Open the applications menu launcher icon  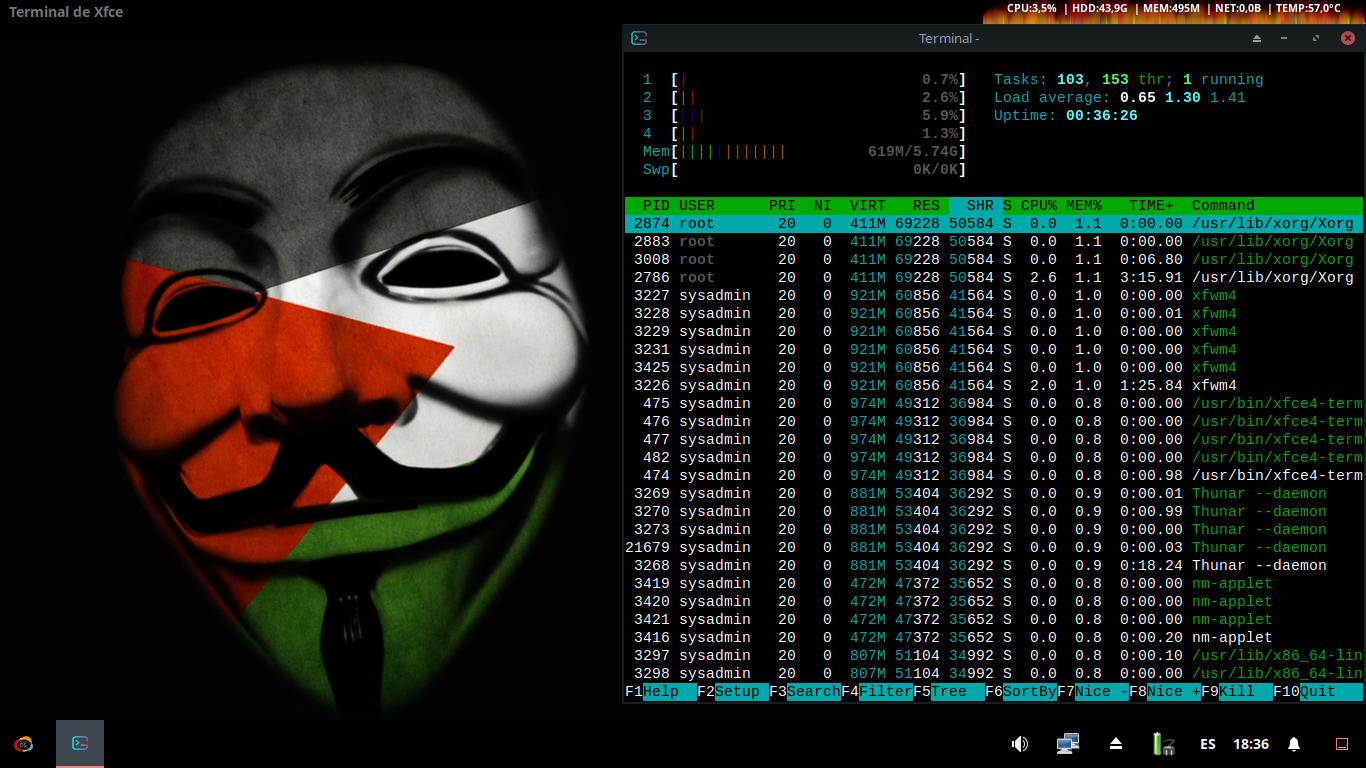tap(23, 744)
